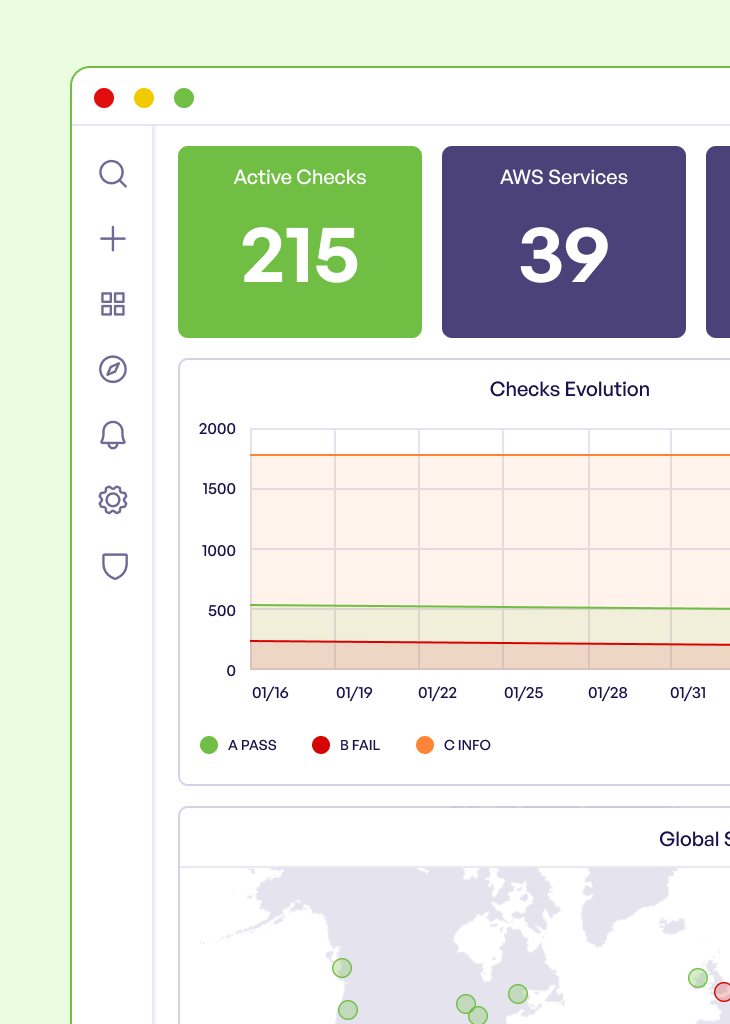The height and width of the screenshot is (1024, 730).
Task: Toggle the C INFO legend entry
Action: 453,745
